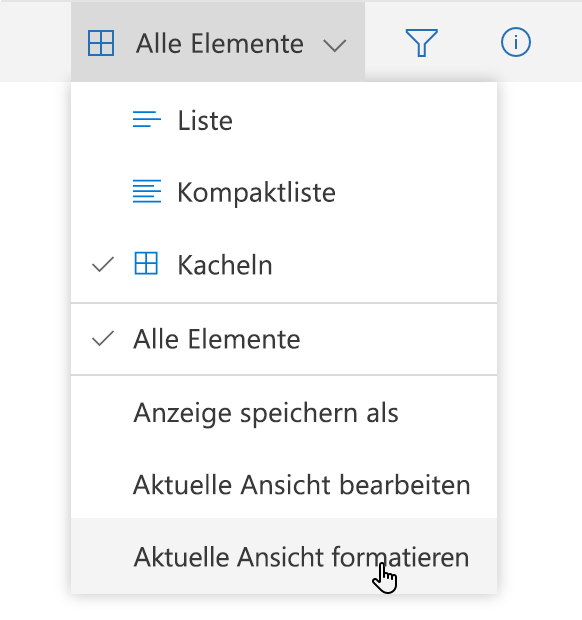Select the Kacheln tiles layout
This screenshot has width=582, height=620.
[x=284, y=265]
